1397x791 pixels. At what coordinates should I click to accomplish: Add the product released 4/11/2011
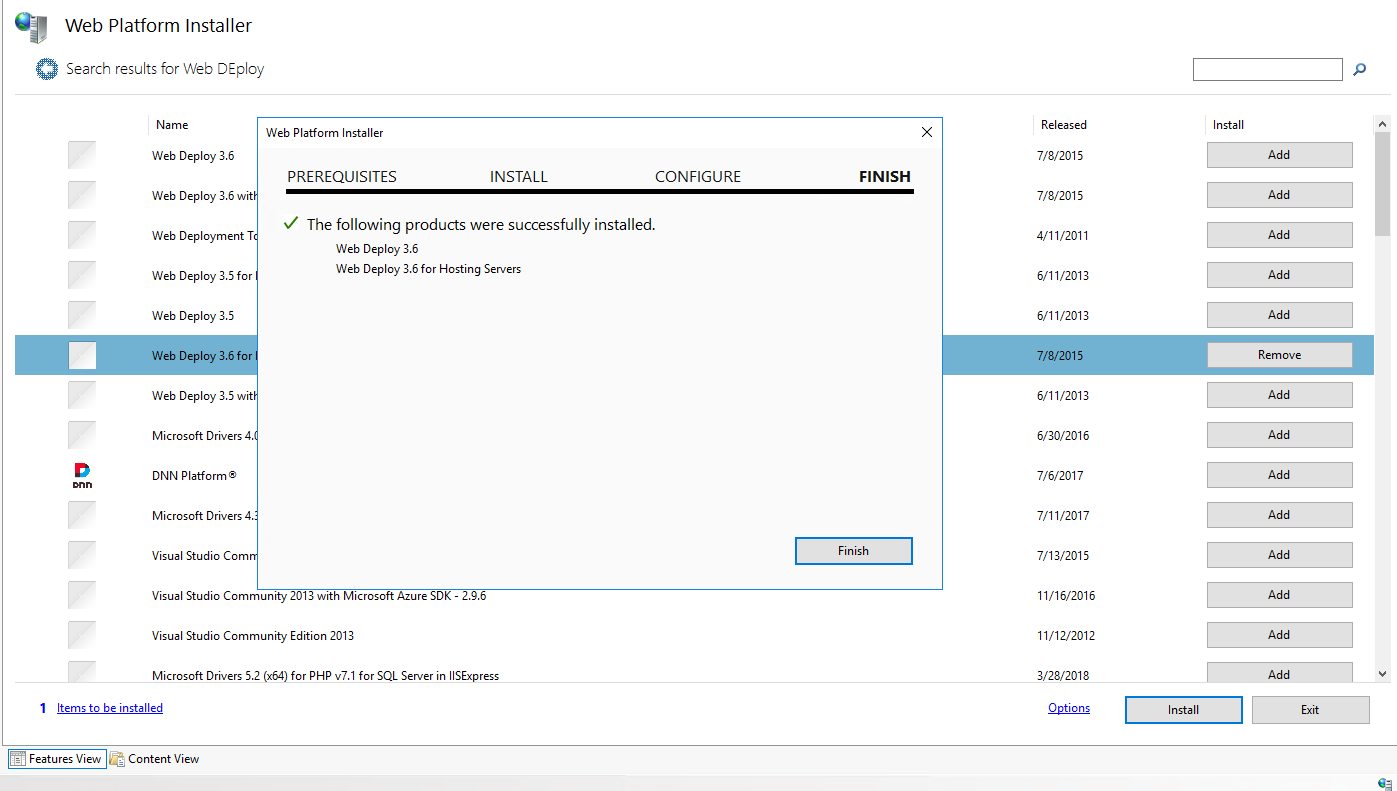[x=1279, y=235]
